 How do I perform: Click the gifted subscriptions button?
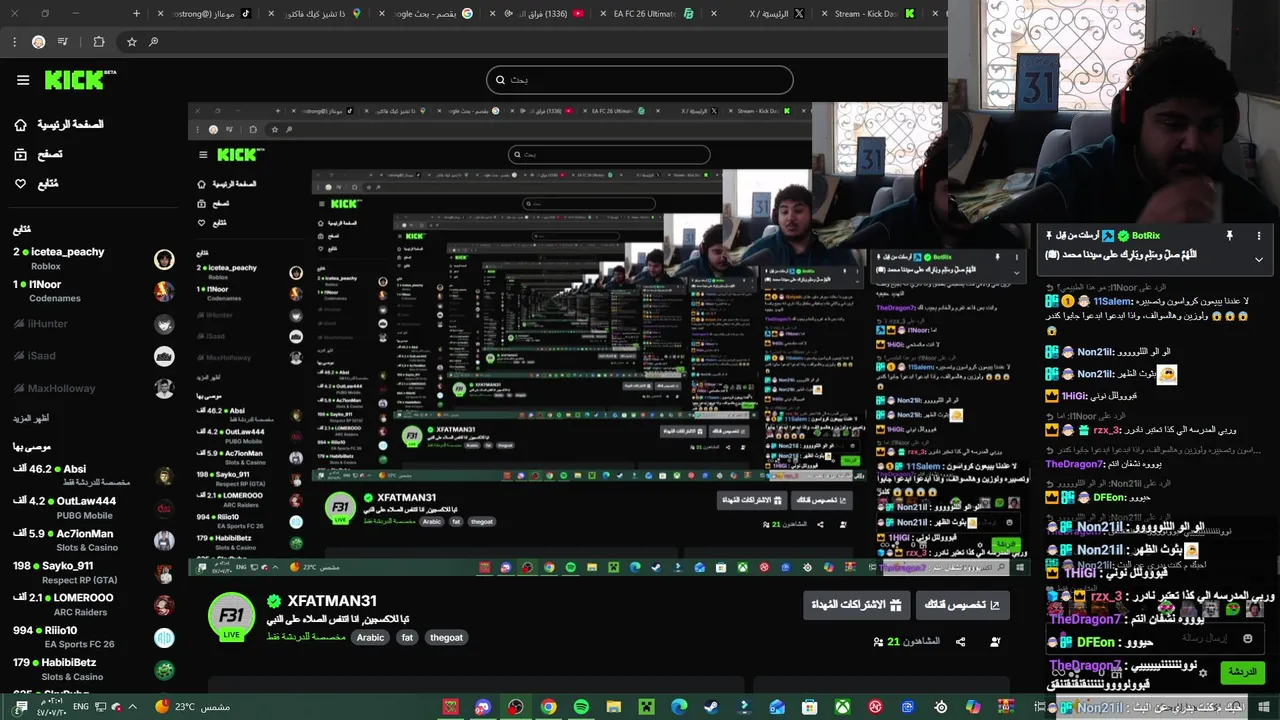(x=856, y=605)
